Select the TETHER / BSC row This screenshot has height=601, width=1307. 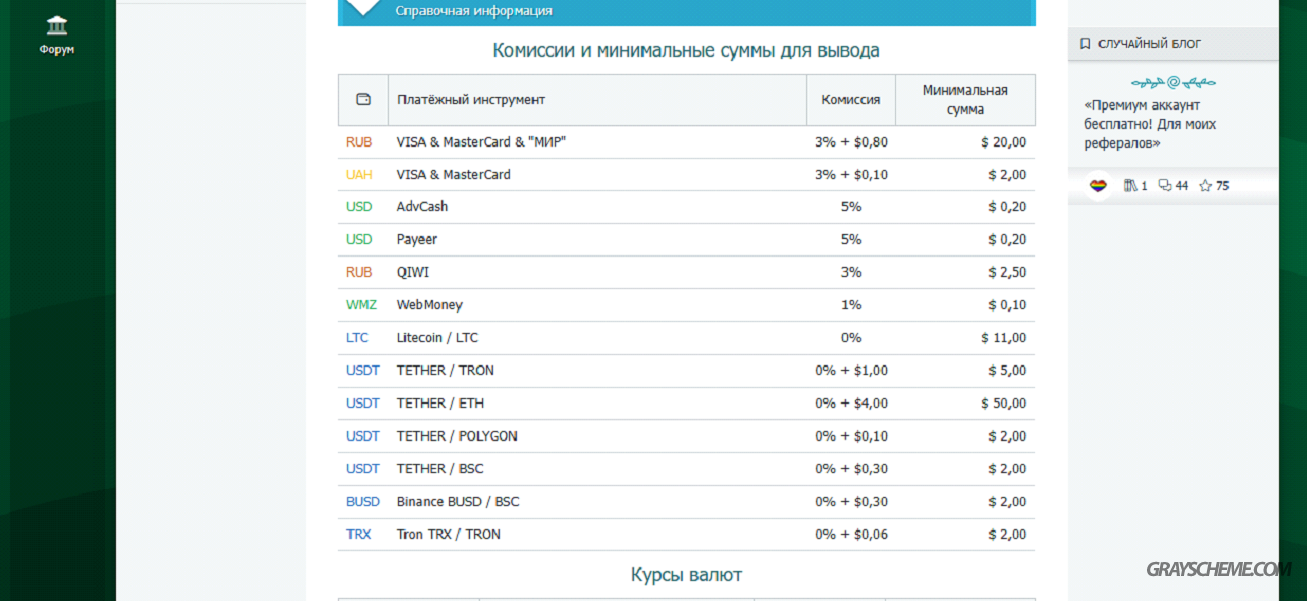point(687,469)
